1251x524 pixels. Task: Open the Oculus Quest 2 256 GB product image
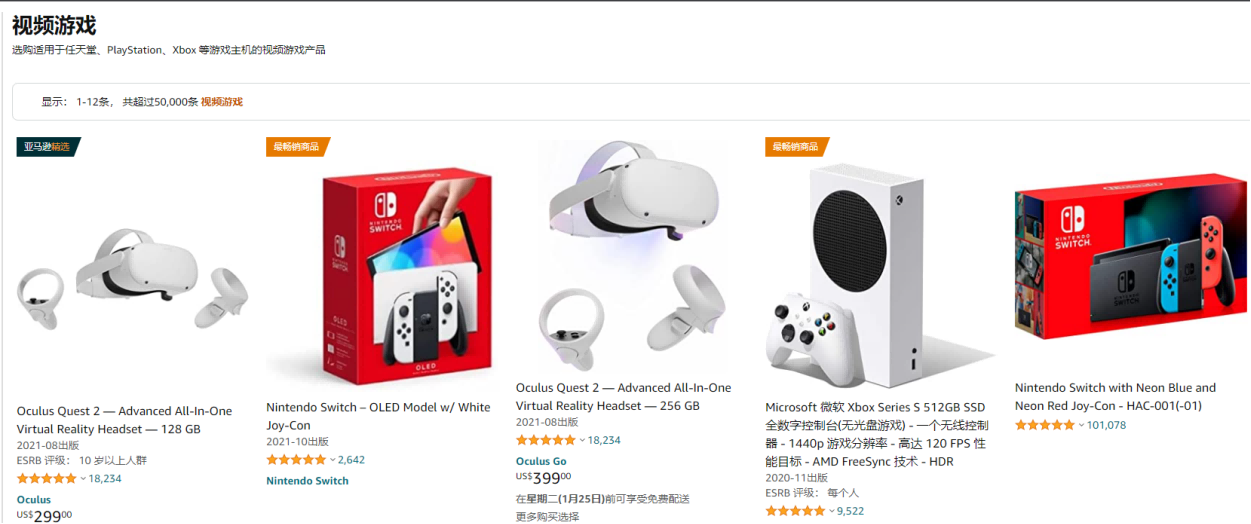pos(633,255)
